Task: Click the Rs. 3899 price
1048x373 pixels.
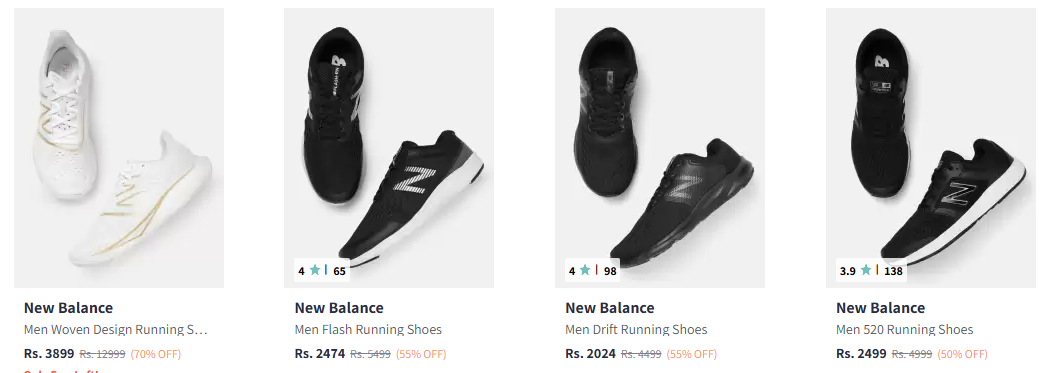Action: pos(49,354)
